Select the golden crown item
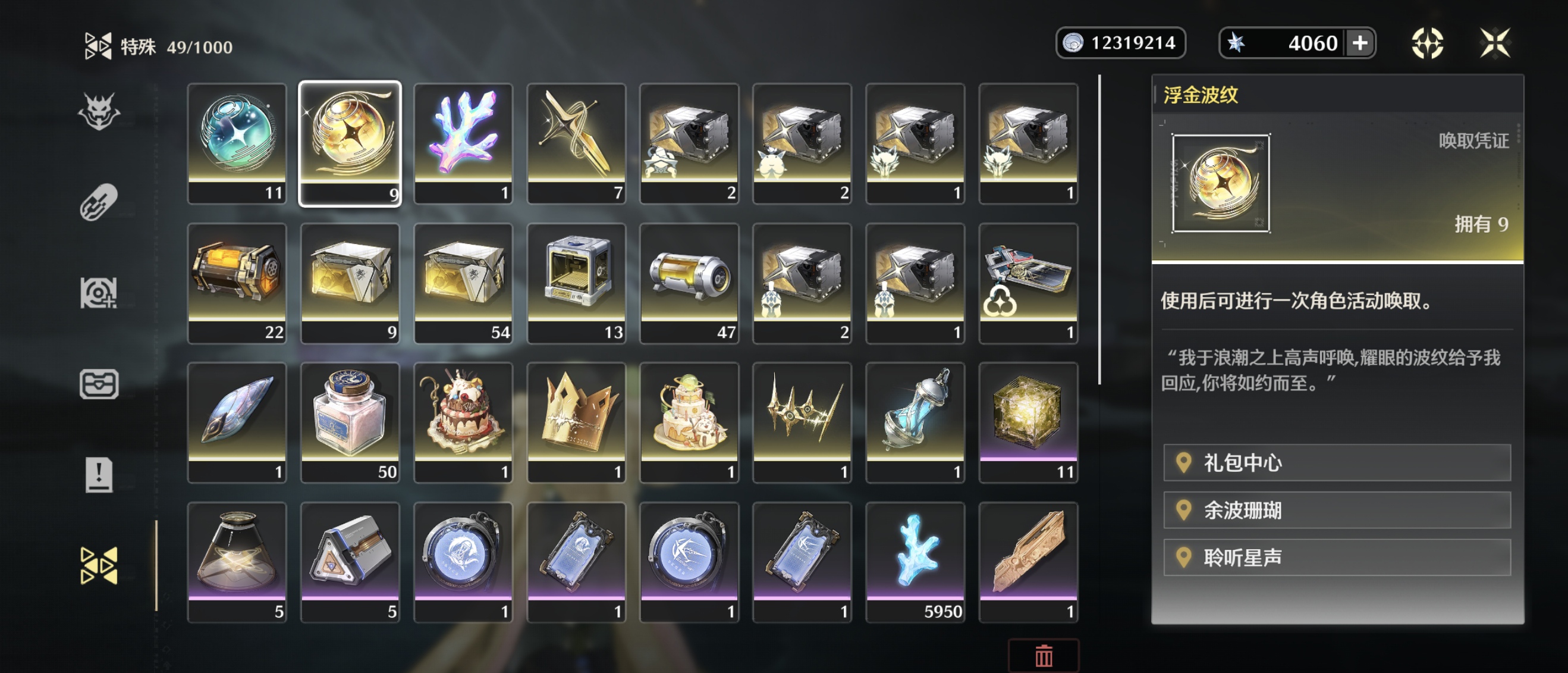Image resolution: width=1568 pixels, height=673 pixels. (576, 422)
